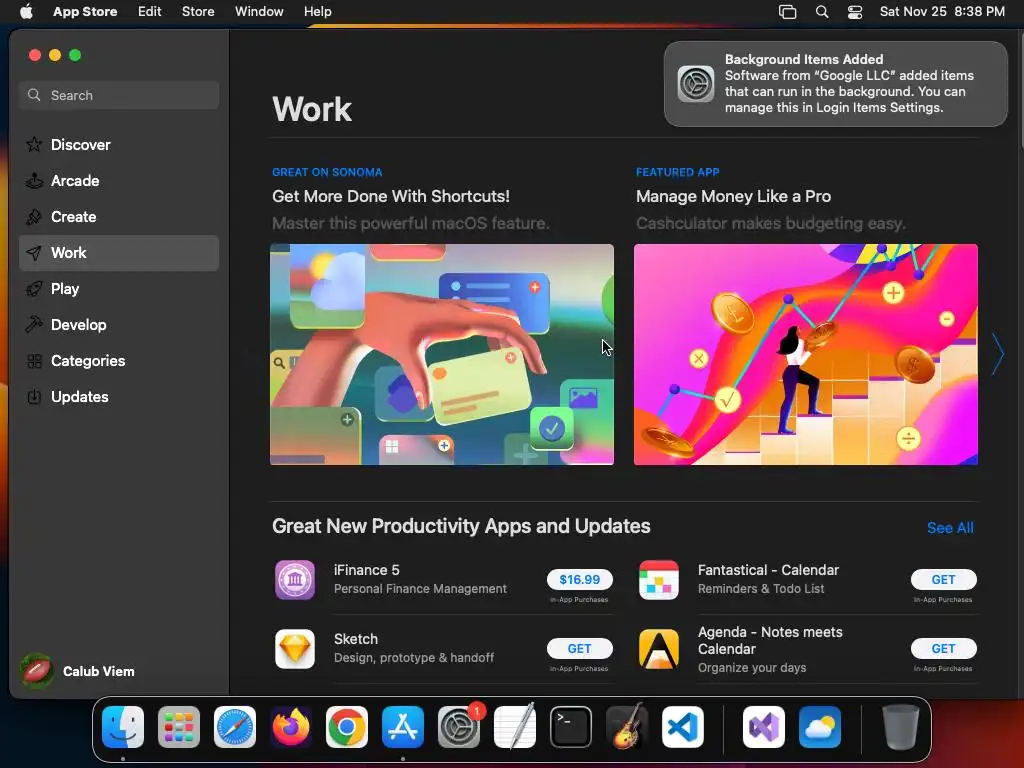1024x768 pixels.
Task: Open the Arcade joystick icon in sidebar
Action: [34, 180]
